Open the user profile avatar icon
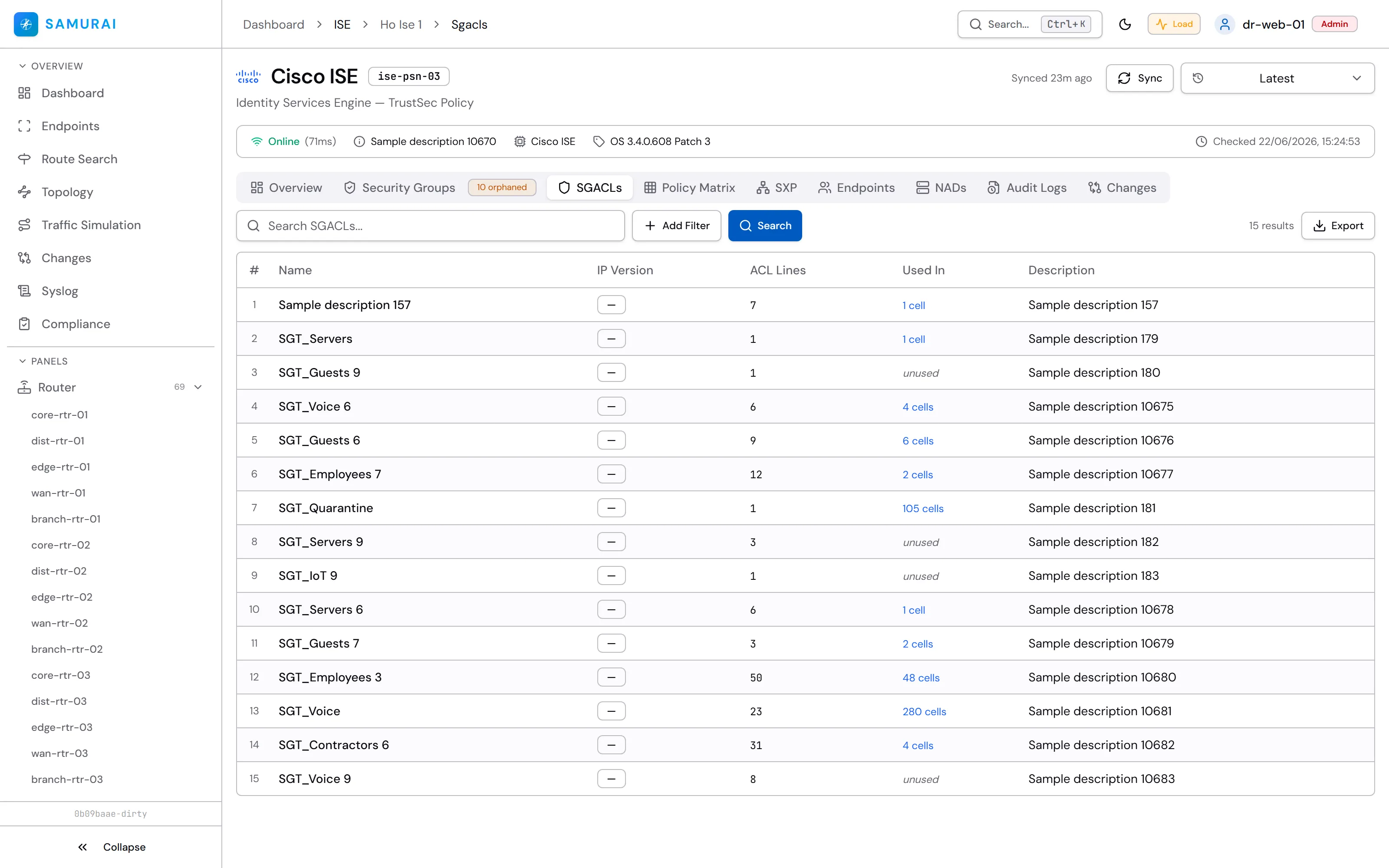 [1224, 24]
